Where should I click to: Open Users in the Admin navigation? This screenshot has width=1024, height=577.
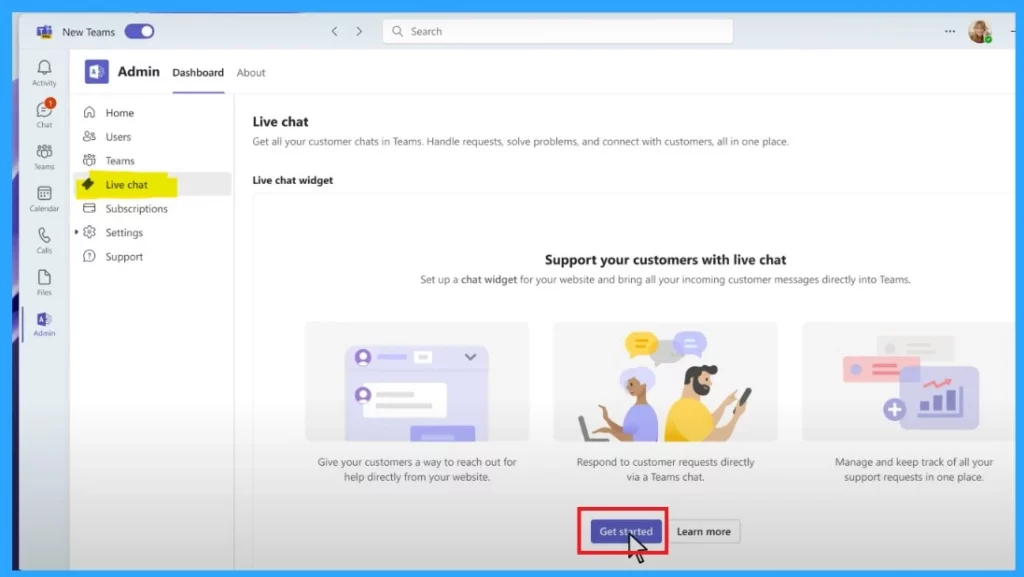point(153,136)
